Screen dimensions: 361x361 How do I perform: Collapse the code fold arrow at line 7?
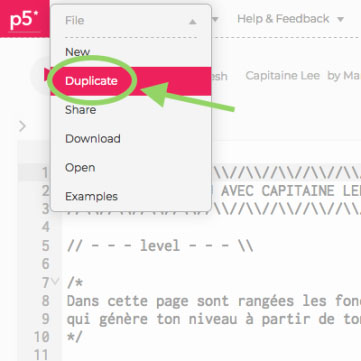(56, 281)
